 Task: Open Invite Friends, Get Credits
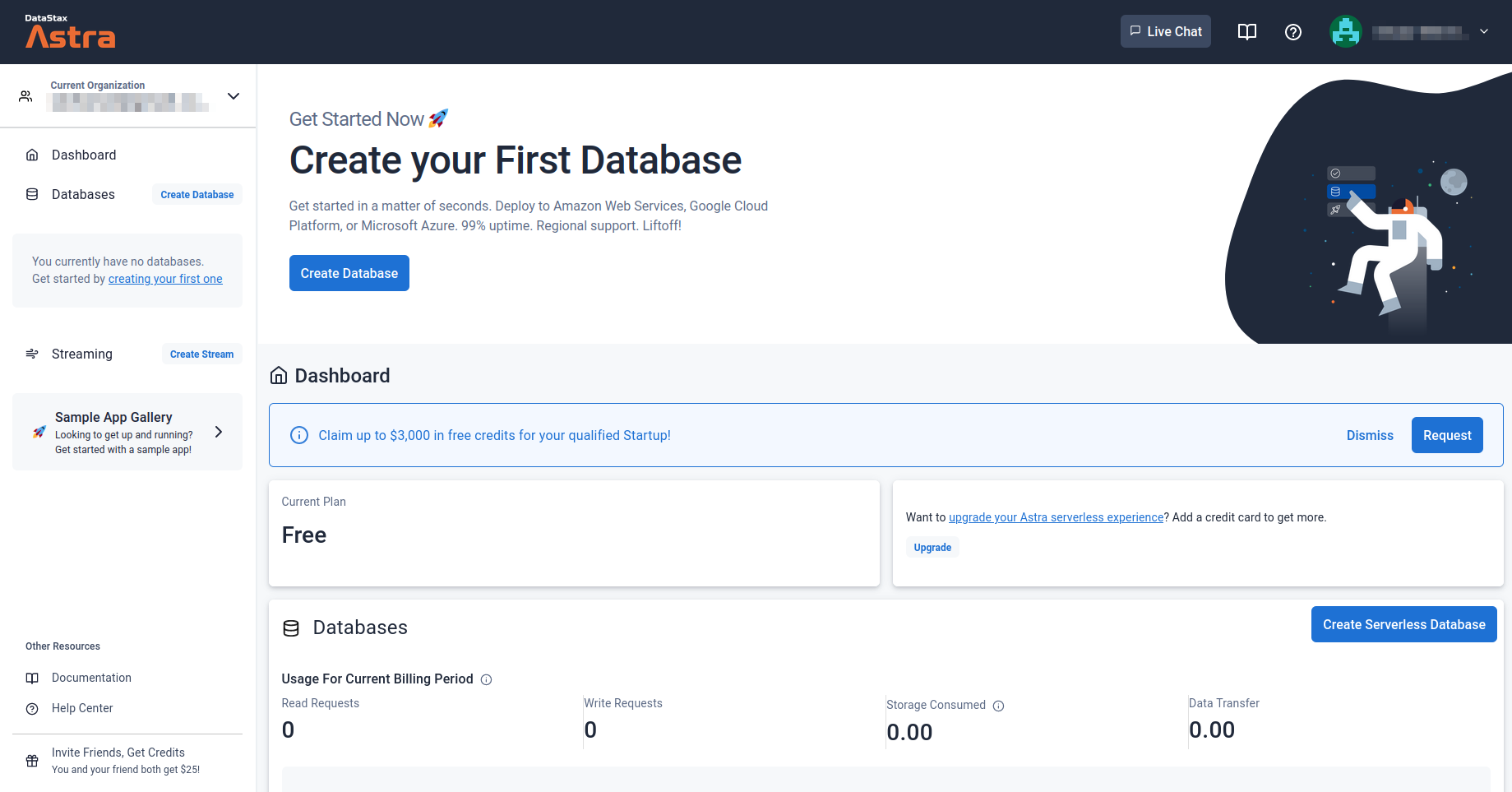pyautogui.click(x=118, y=753)
